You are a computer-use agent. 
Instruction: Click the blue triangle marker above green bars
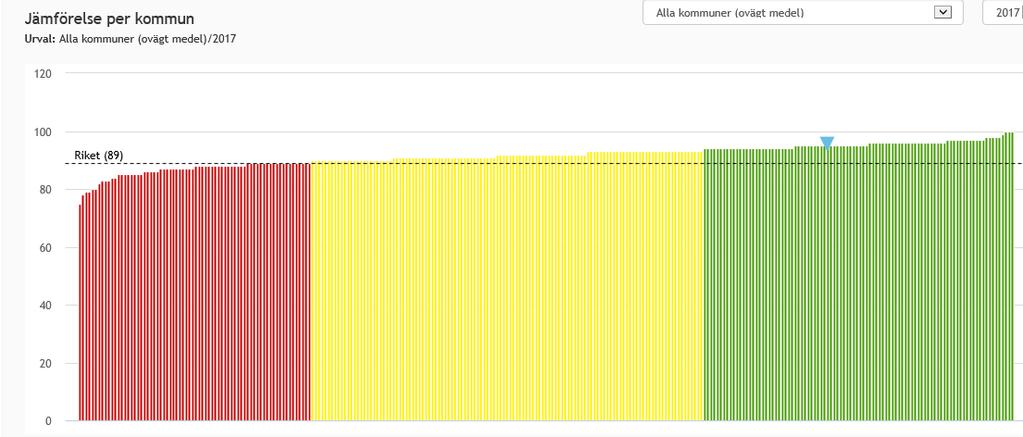pyautogui.click(x=827, y=142)
